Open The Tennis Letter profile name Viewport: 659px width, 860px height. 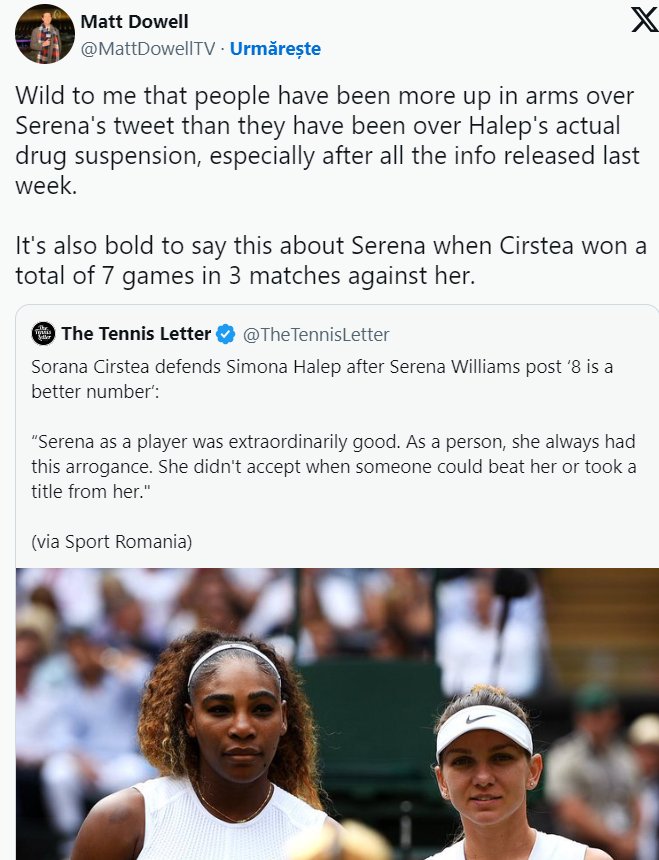pos(136,334)
